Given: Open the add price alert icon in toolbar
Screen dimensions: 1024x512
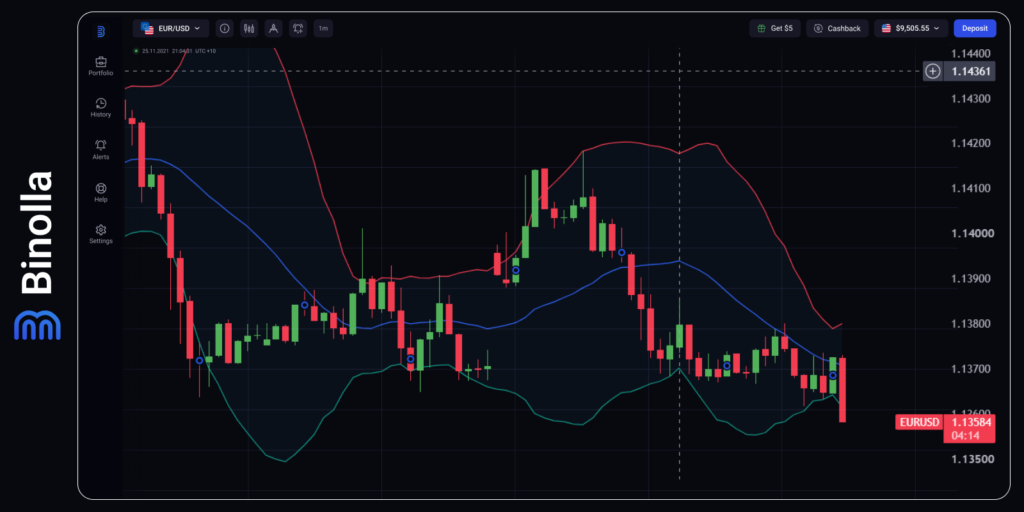Looking at the screenshot, I should click(x=298, y=29).
